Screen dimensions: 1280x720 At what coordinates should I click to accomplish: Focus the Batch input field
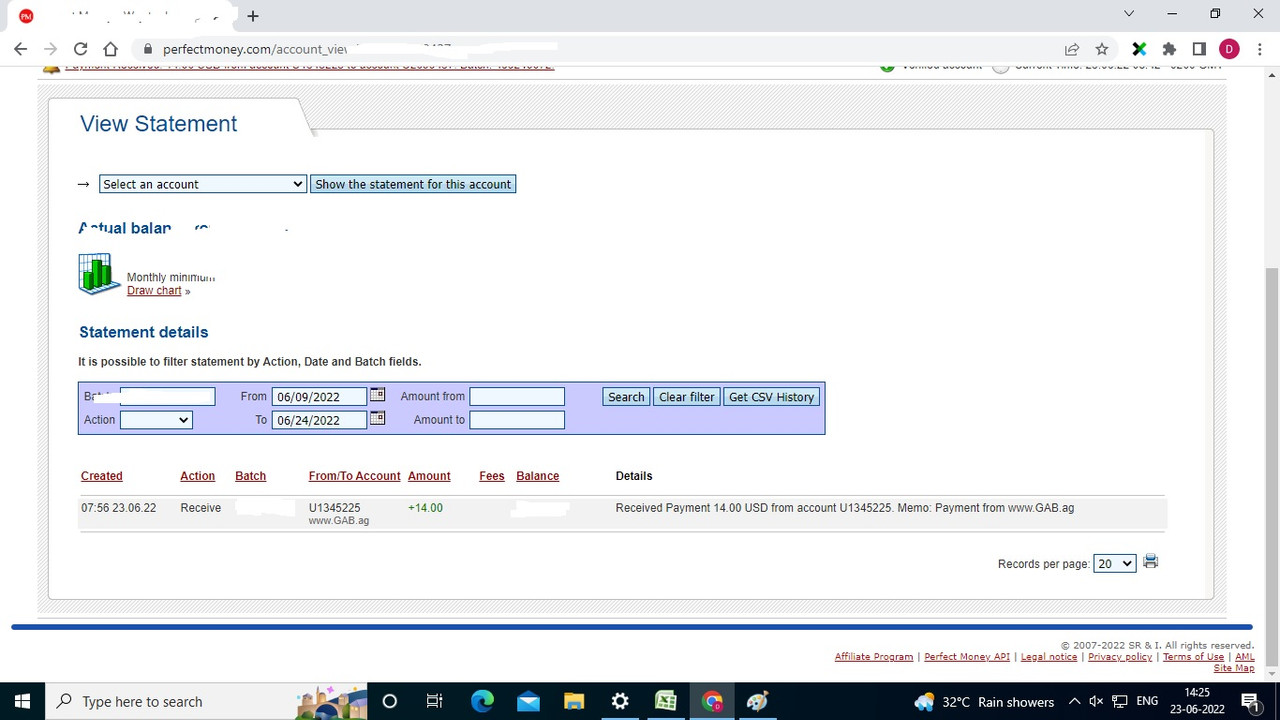167,397
